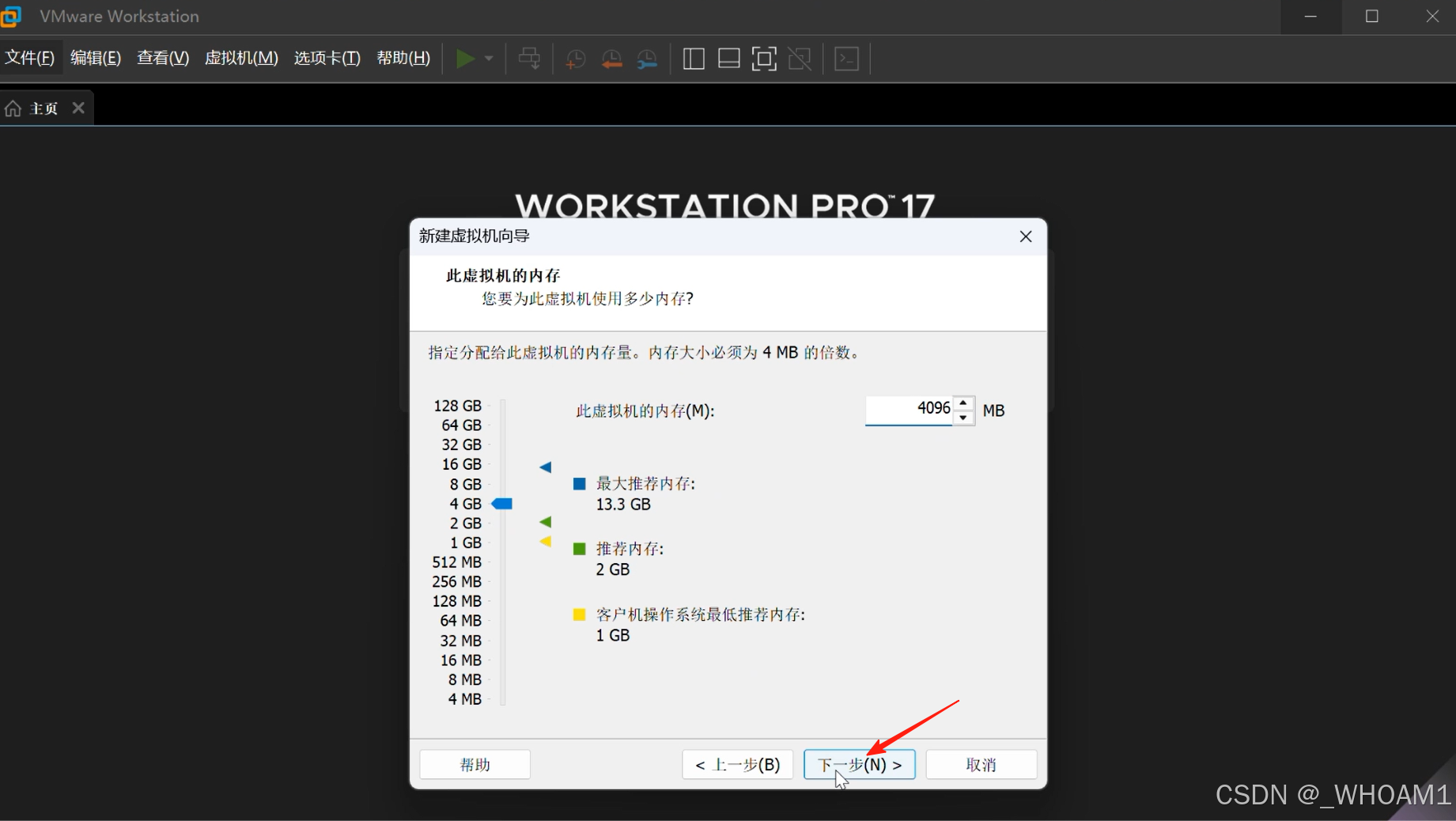
Task: Click the console view toolbar icon
Action: [x=846, y=59]
